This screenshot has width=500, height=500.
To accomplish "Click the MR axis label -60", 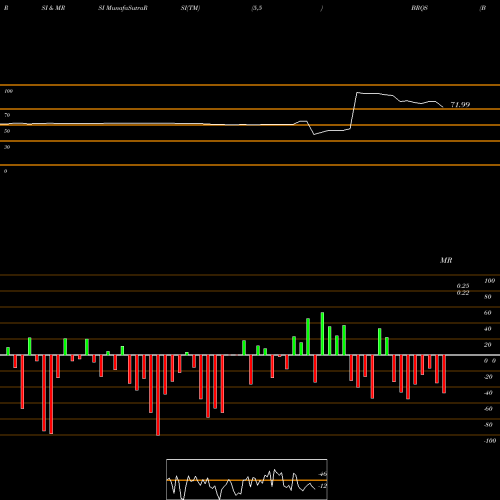I will tap(488, 409).
